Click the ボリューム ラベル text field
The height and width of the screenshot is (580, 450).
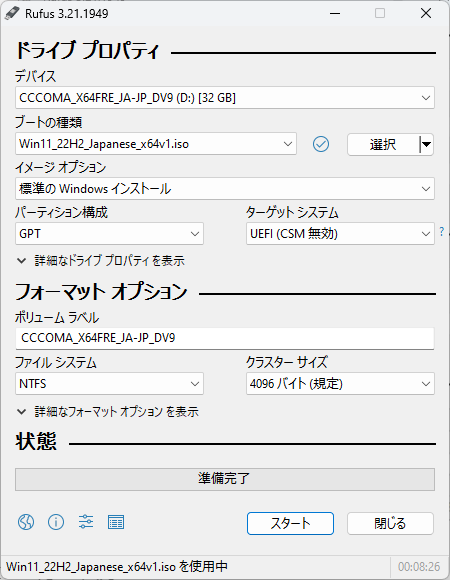pos(225,338)
